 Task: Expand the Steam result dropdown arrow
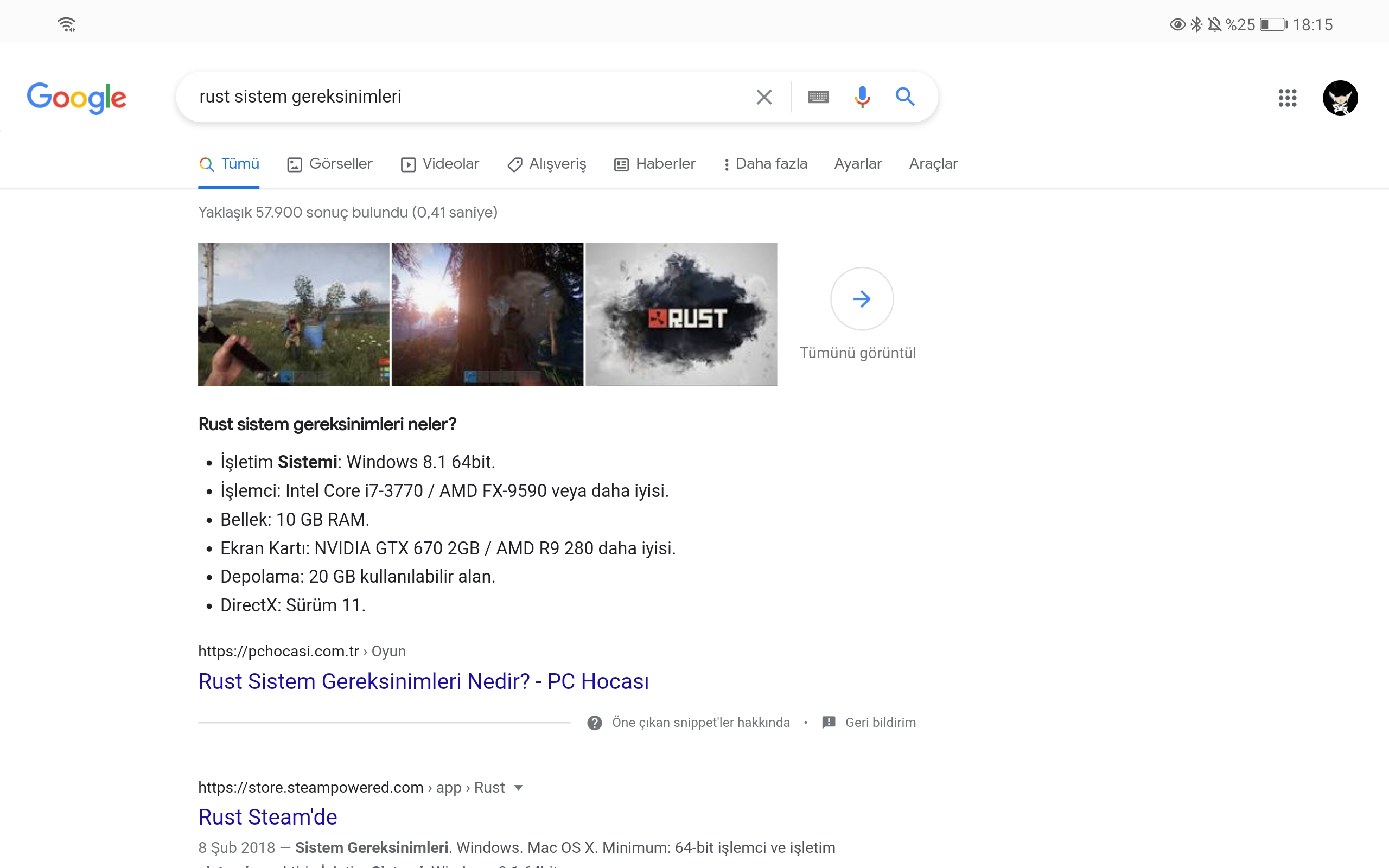(x=518, y=788)
